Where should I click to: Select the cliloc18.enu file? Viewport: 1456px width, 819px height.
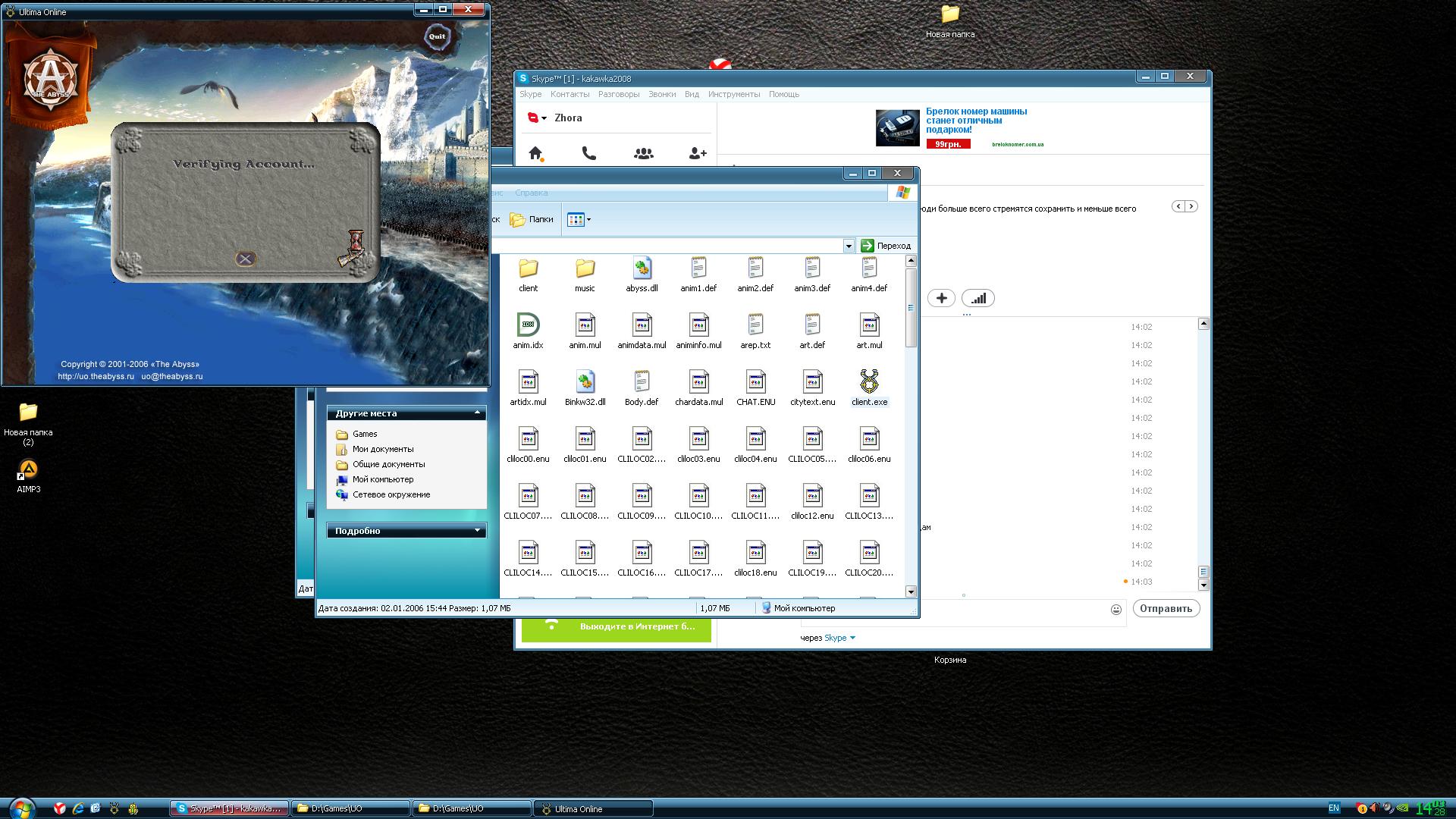coord(755,559)
